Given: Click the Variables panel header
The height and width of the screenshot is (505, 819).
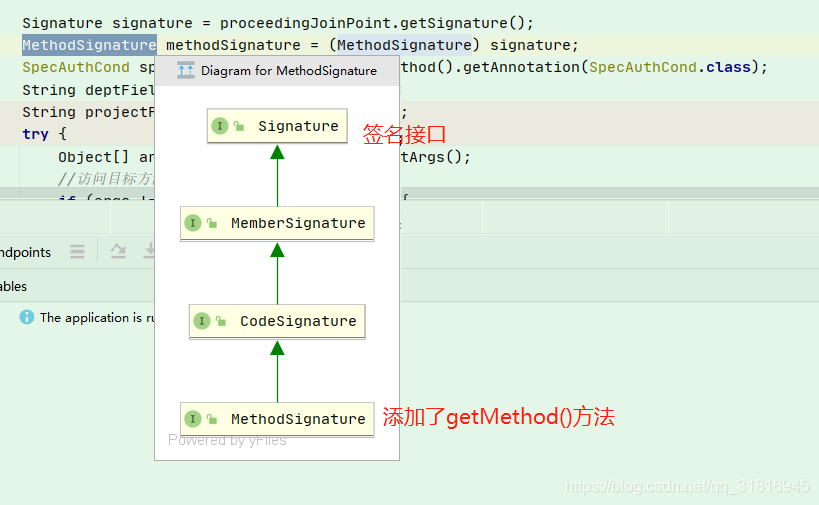Looking at the screenshot, I should 14,286.
